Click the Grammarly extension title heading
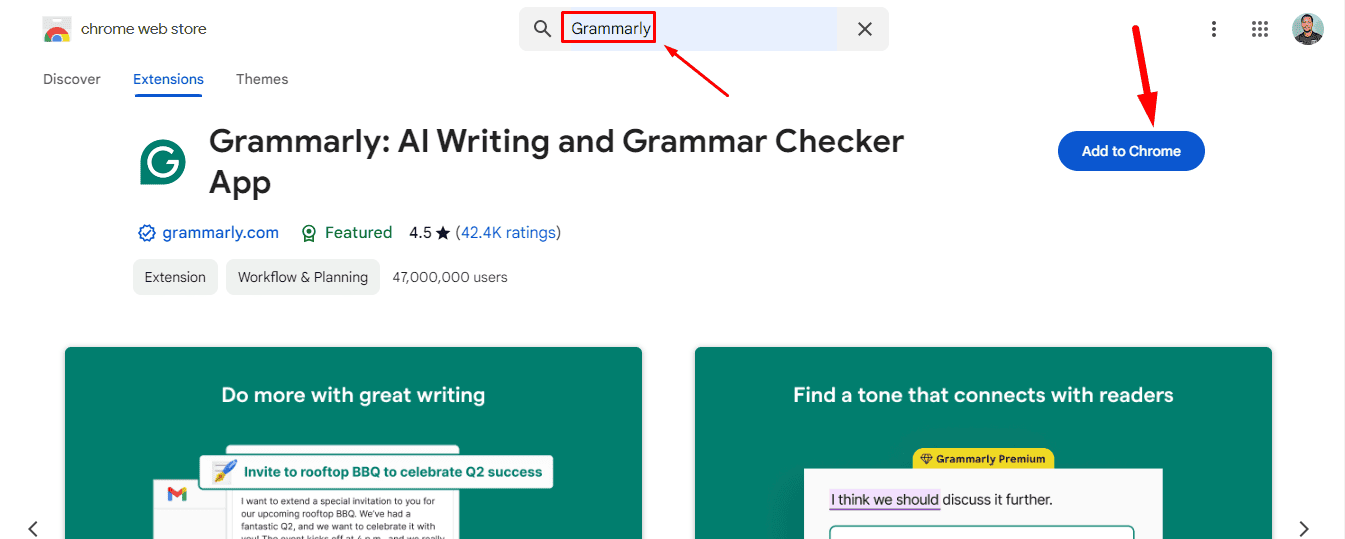Viewport: 1345px width, 539px height. tap(556, 162)
